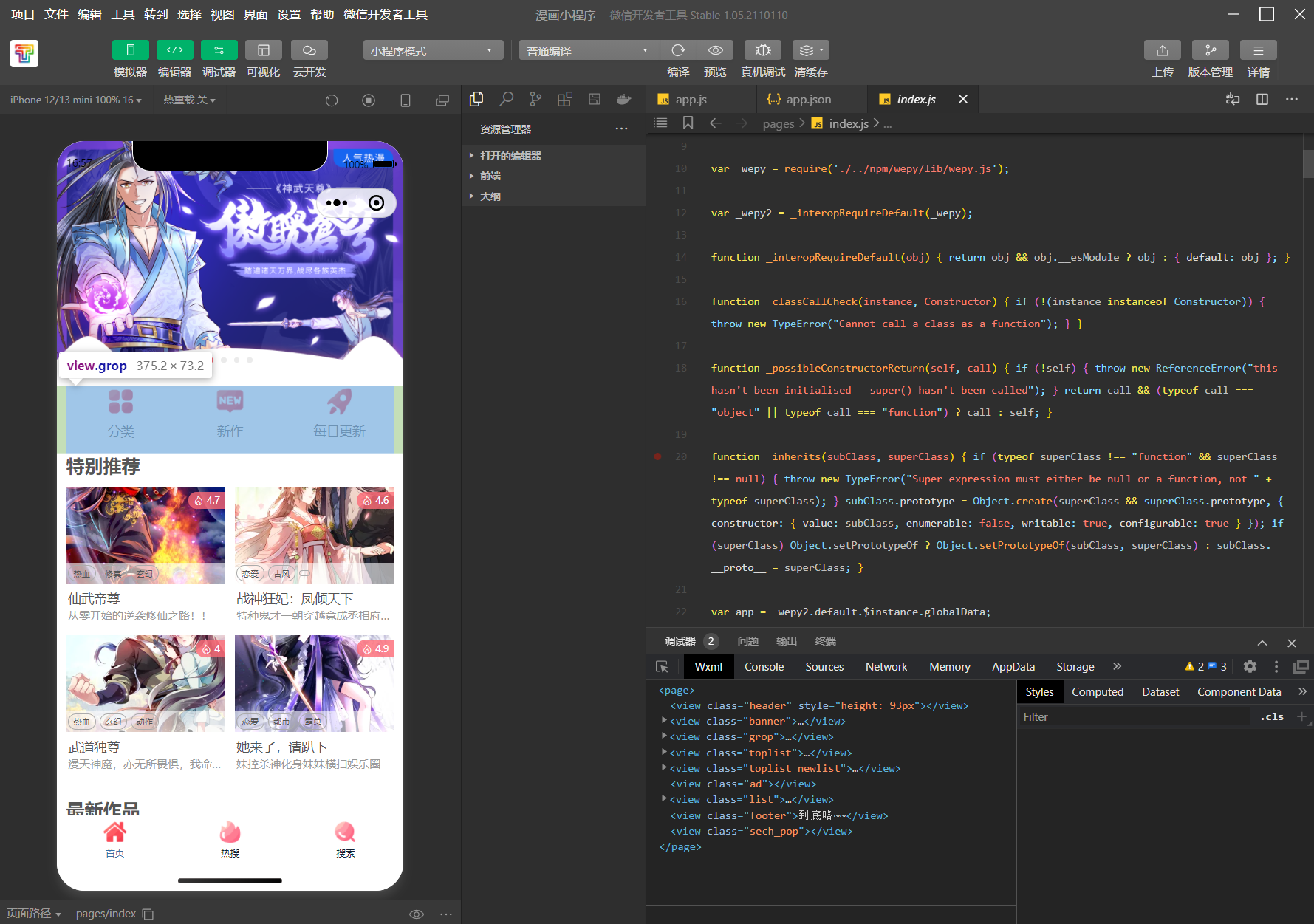This screenshot has width=1314, height=924.
Task: Open the Network tab
Action: 886,666
